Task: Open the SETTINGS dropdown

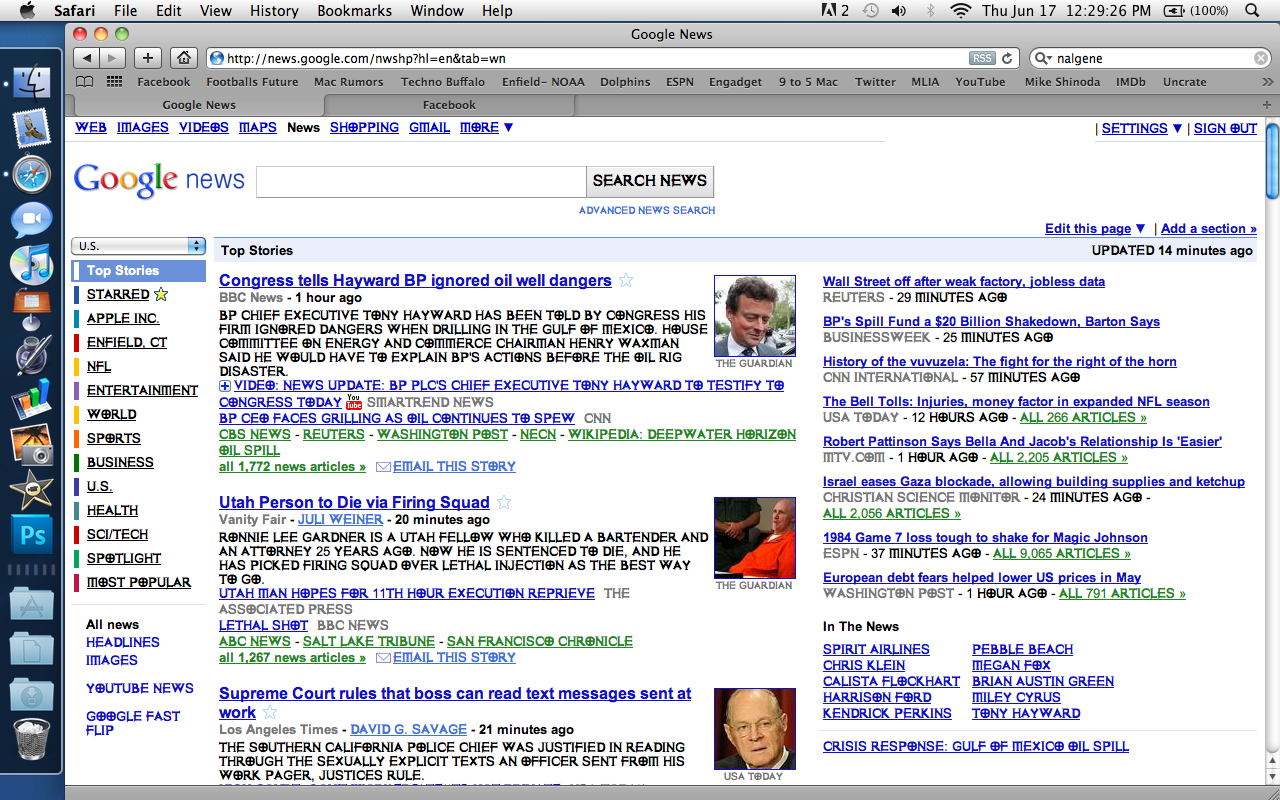Action: pos(1142,128)
